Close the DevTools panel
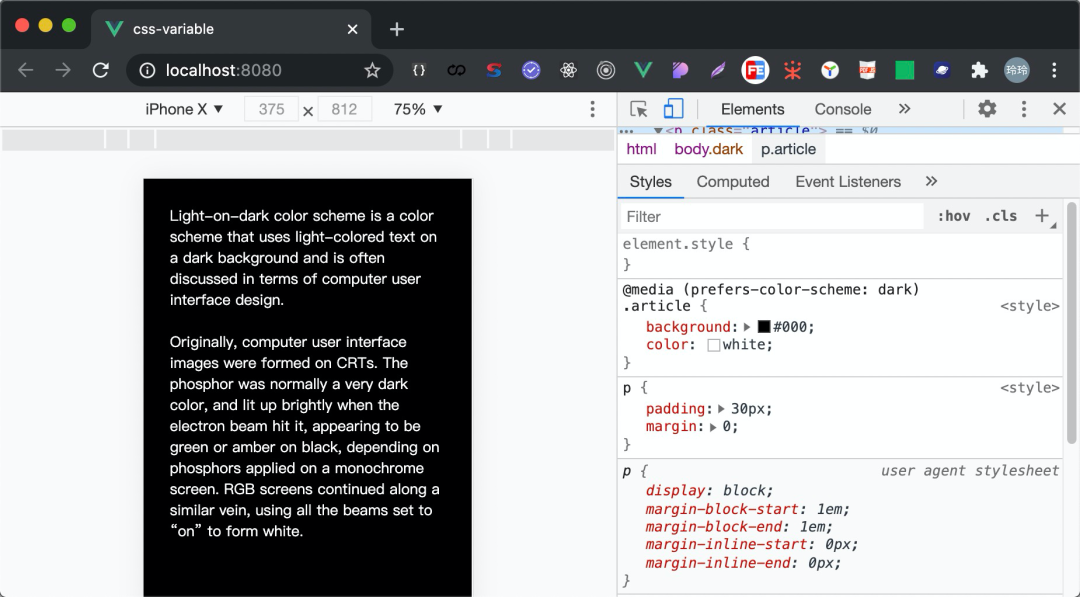This screenshot has height=597, width=1080. tap(1059, 109)
